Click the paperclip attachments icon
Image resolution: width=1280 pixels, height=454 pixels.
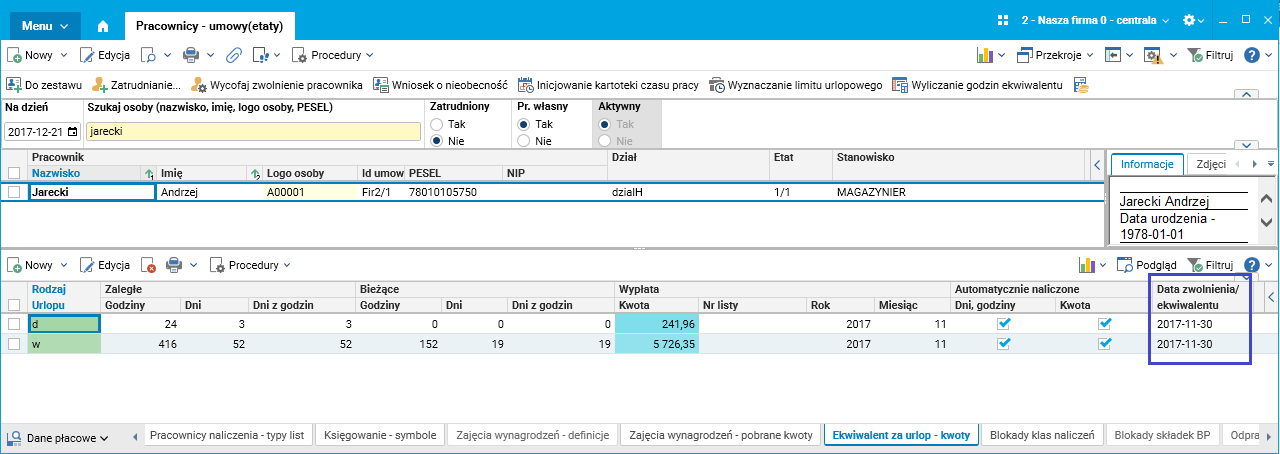pos(233,55)
